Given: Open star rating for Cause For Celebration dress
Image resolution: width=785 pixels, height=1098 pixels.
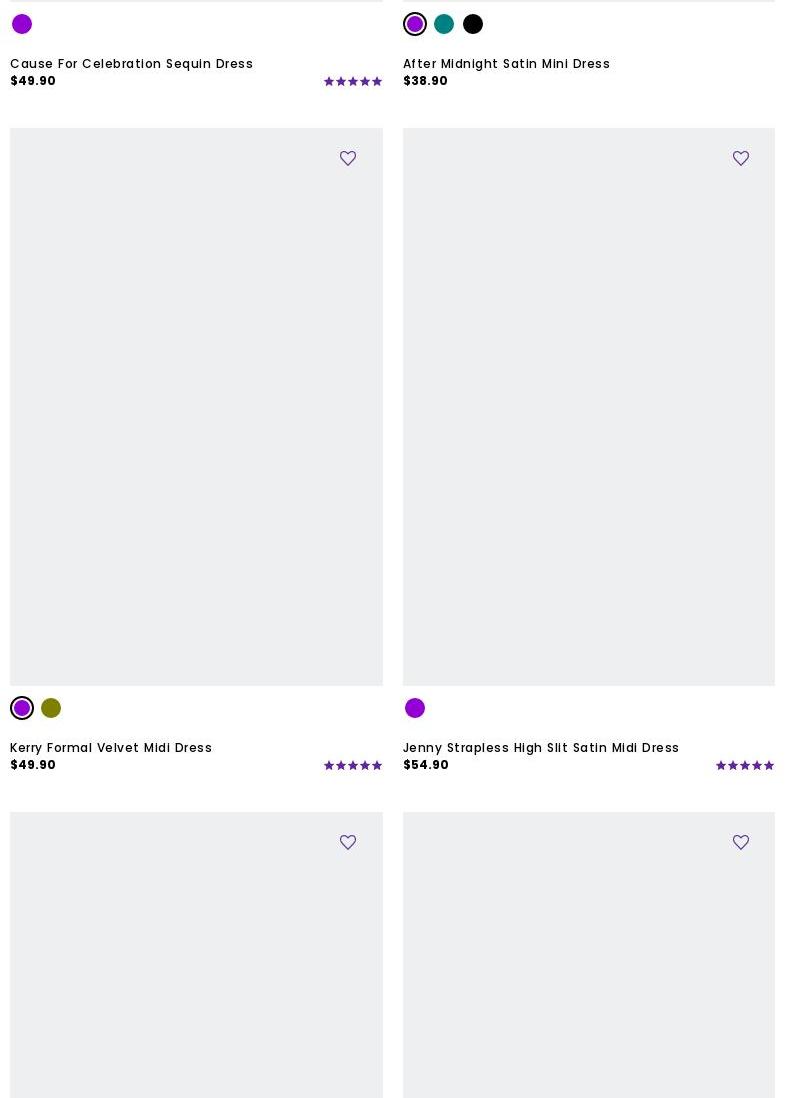Looking at the screenshot, I should (353, 81).
